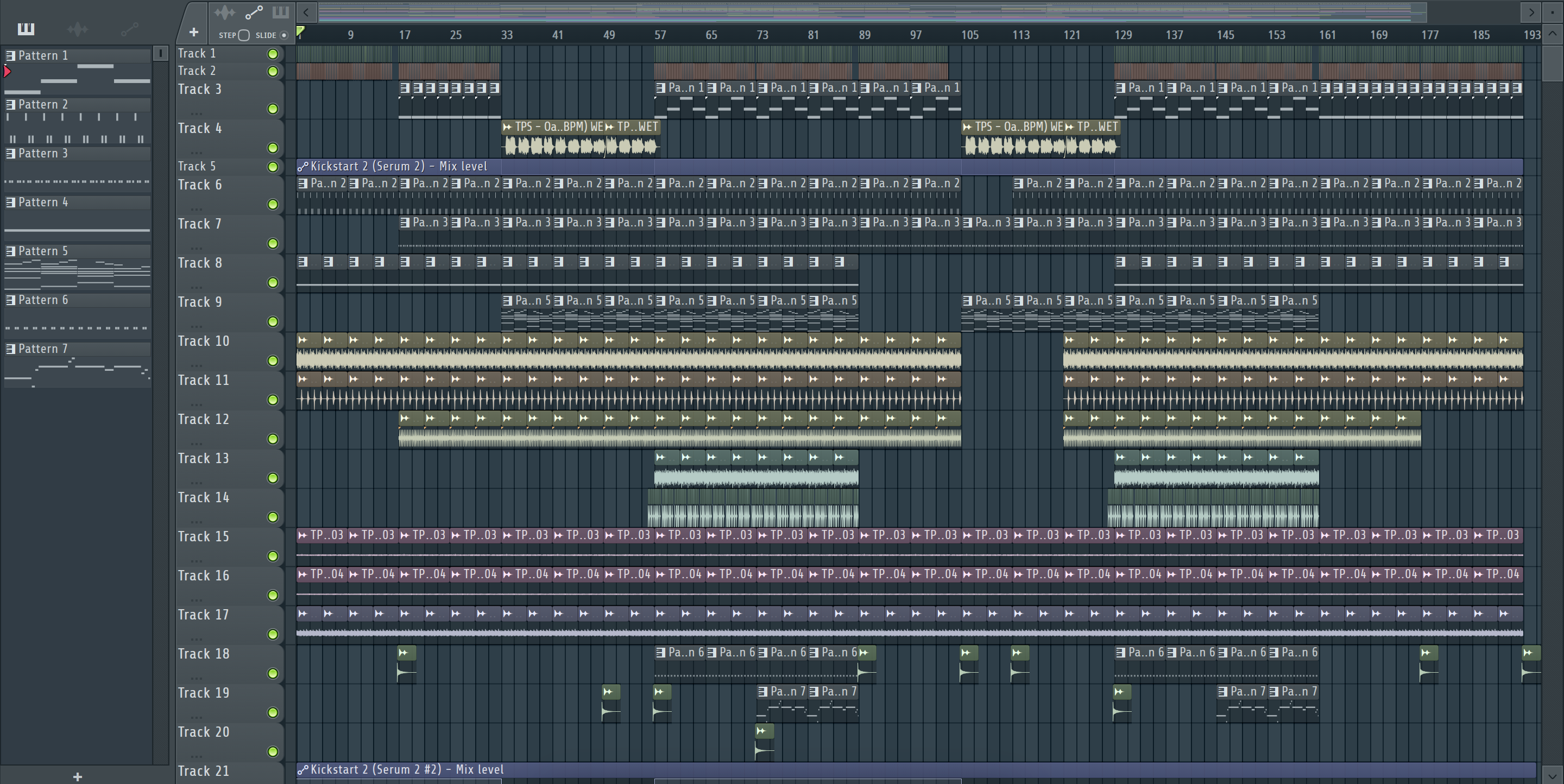This screenshot has width=1564, height=784.
Task: Click scroll-left arrow of the timeline overview
Action: click(306, 11)
